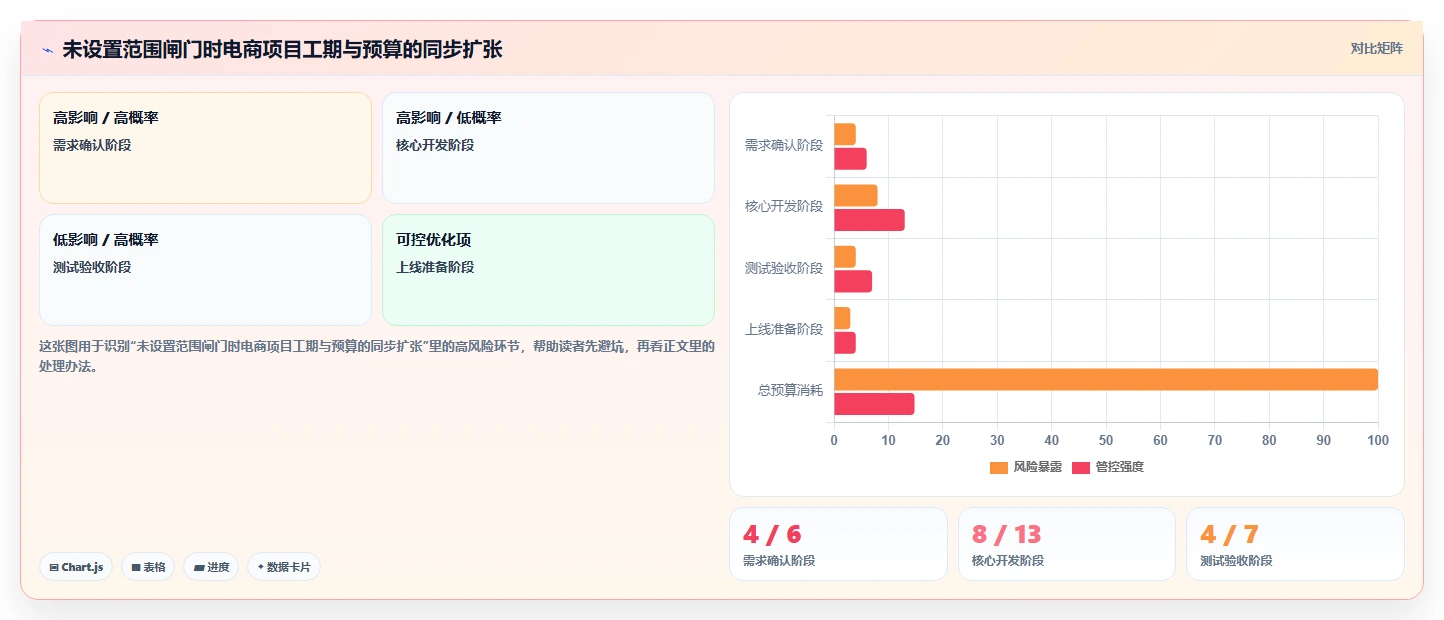Click the 进度 tag chip
This screenshot has height=620, width=1444.
coord(211,567)
